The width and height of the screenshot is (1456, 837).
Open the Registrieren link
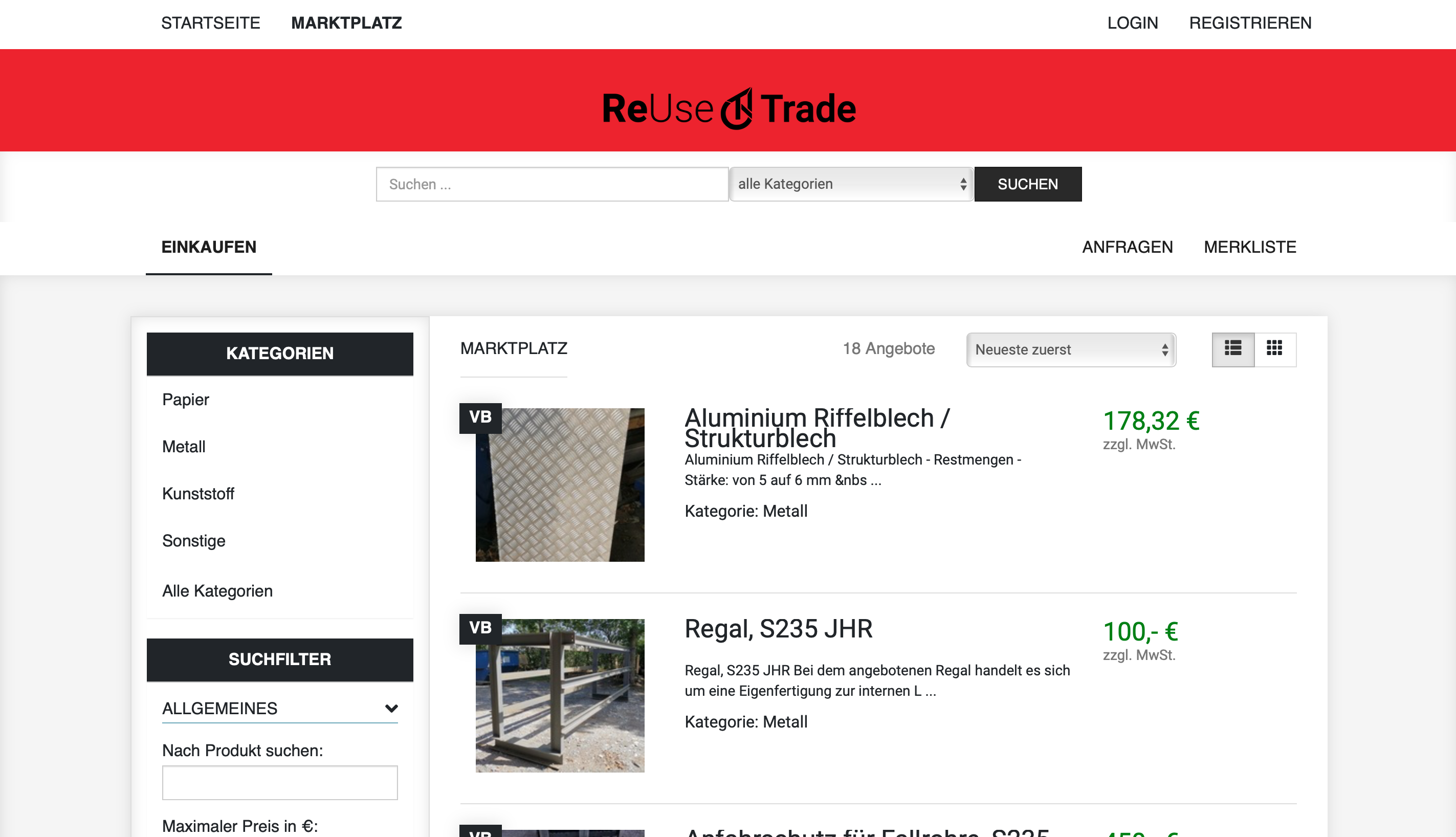(1250, 23)
